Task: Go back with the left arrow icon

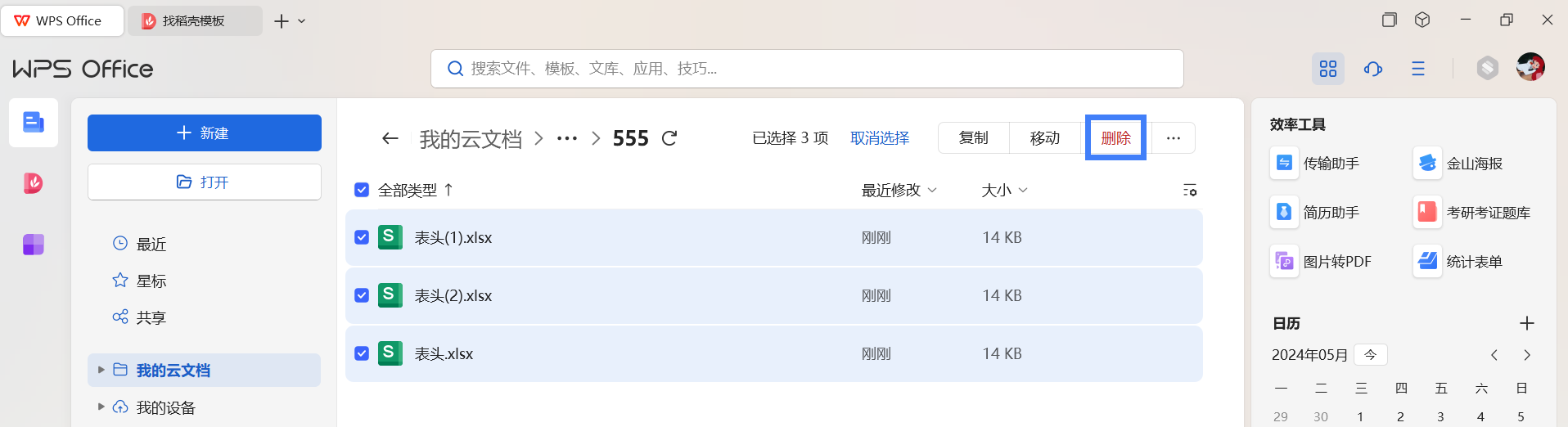Action: [390, 138]
